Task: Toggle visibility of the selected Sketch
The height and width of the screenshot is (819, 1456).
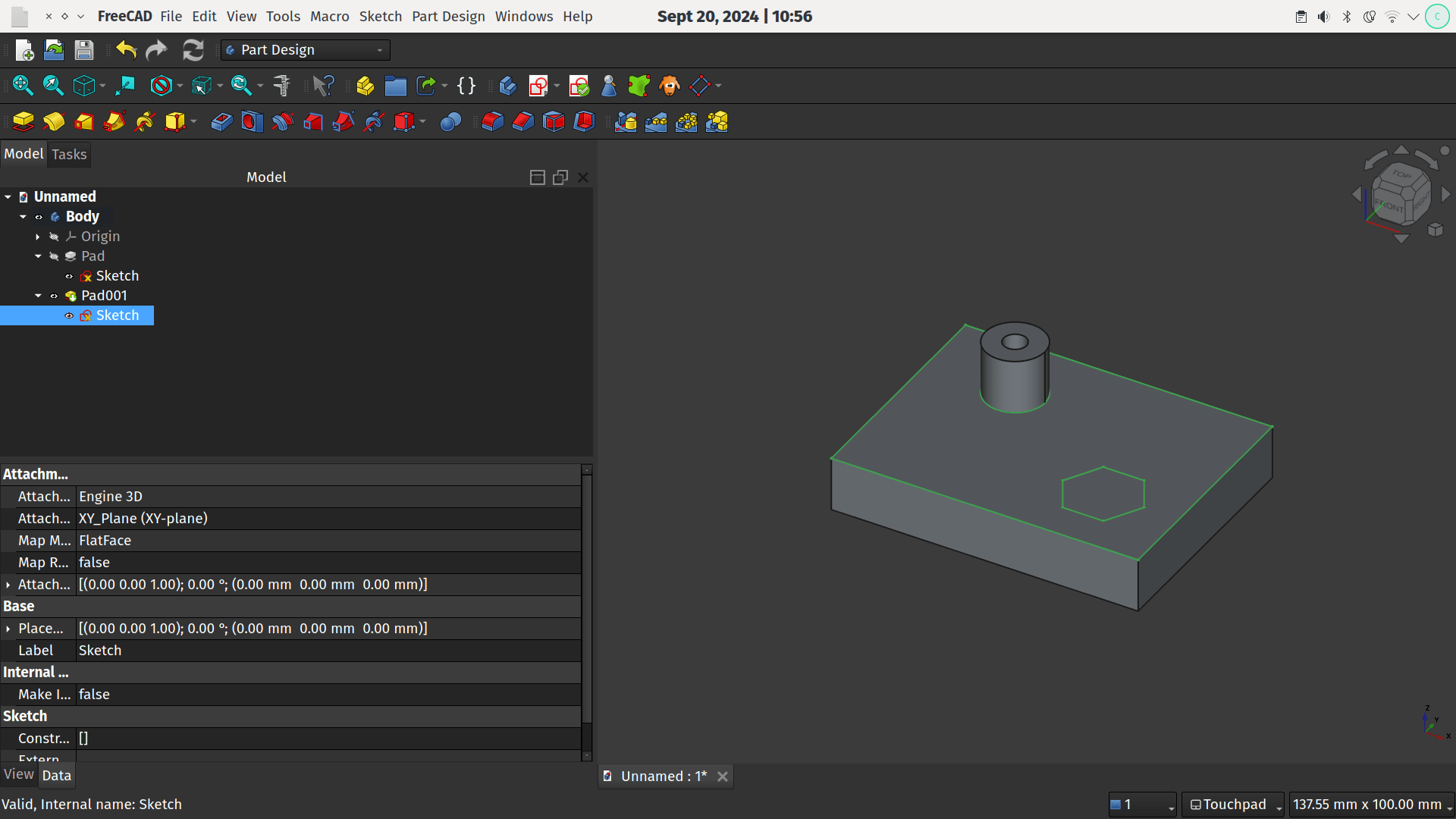Action: click(x=69, y=315)
